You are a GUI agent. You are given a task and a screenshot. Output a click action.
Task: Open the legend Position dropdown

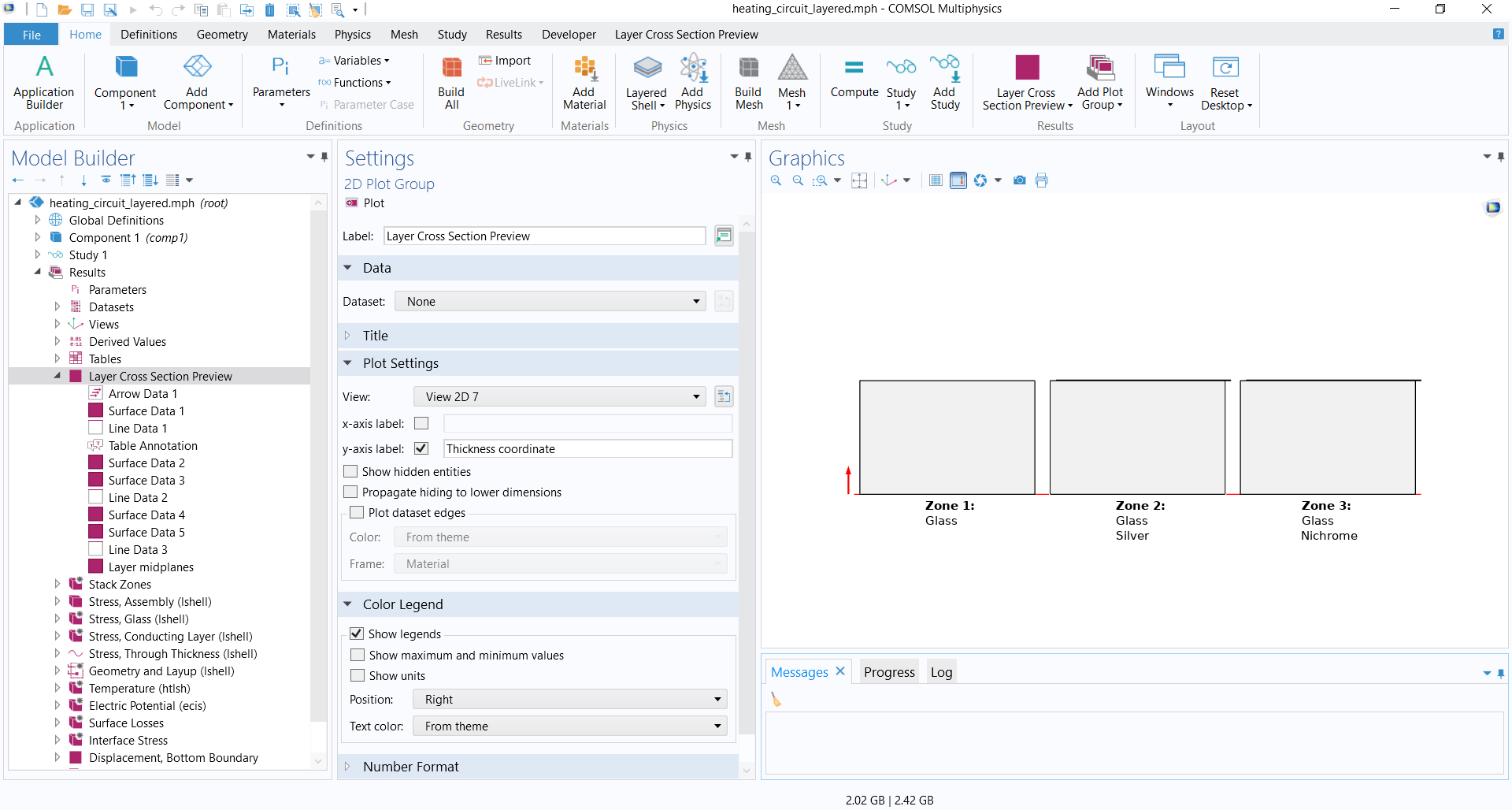[x=569, y=700]
